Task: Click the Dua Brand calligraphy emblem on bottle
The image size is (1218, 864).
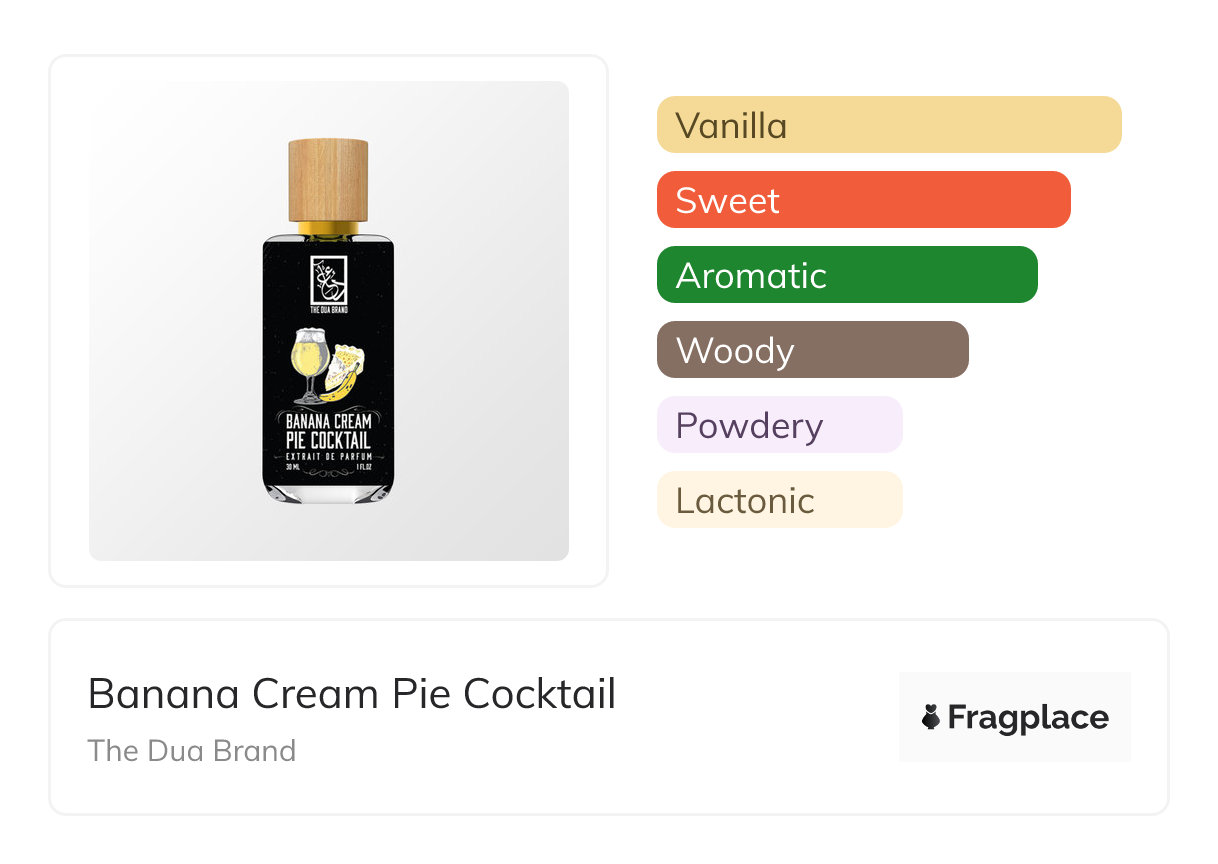Action: coord(328,281)
